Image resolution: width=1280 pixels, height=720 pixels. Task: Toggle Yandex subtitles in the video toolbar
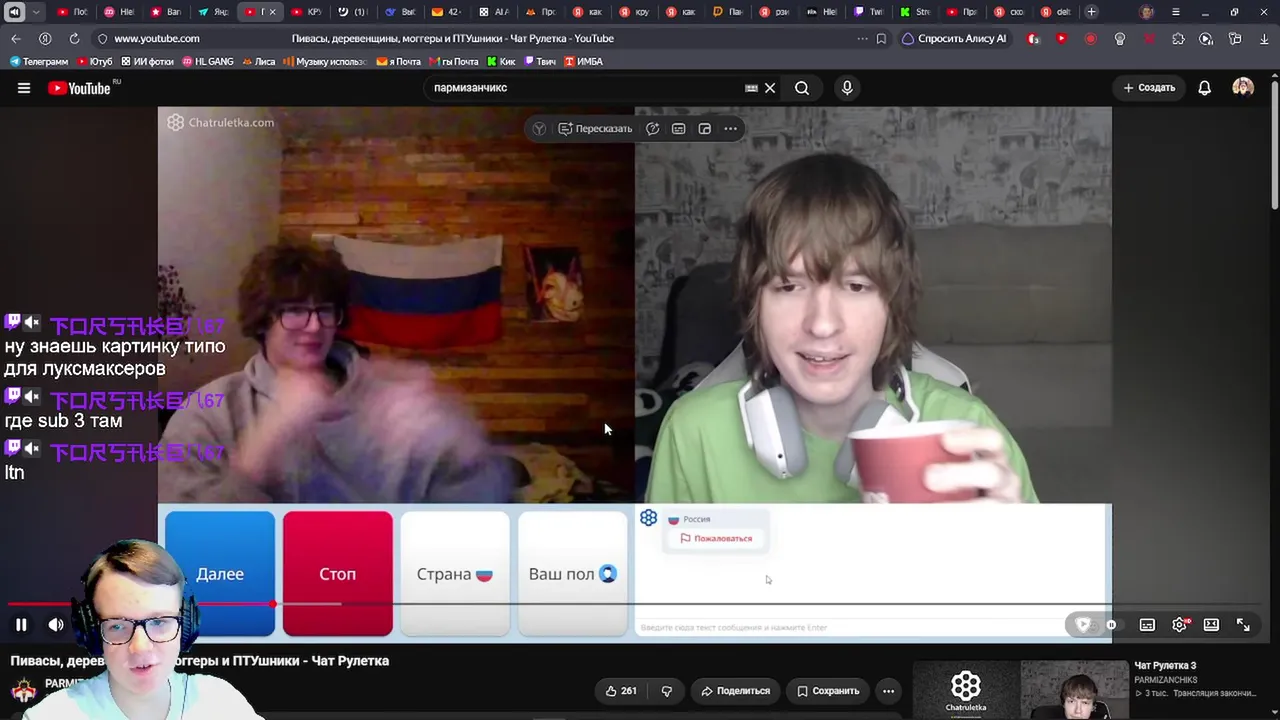(x=678, y=129)
